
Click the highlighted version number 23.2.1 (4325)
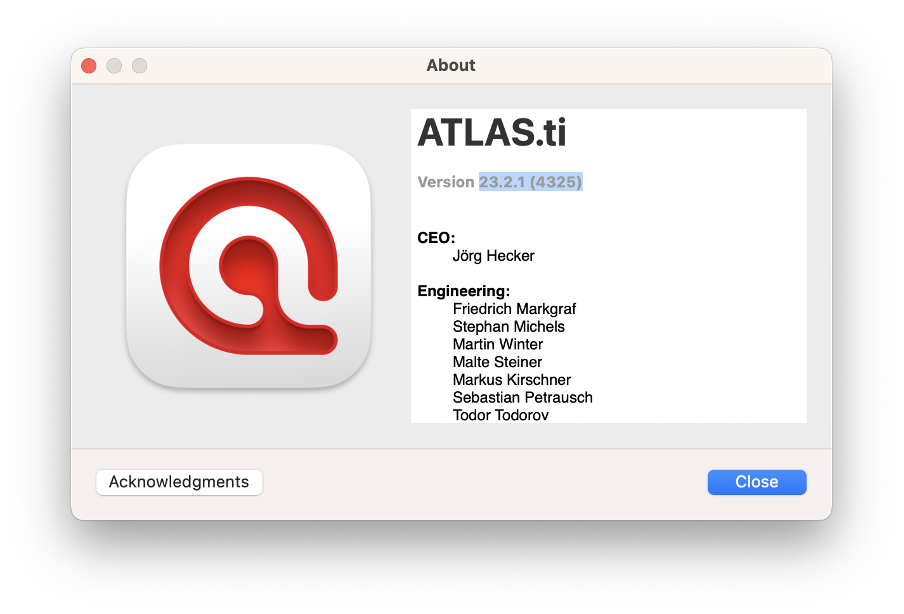pos(530,182)
